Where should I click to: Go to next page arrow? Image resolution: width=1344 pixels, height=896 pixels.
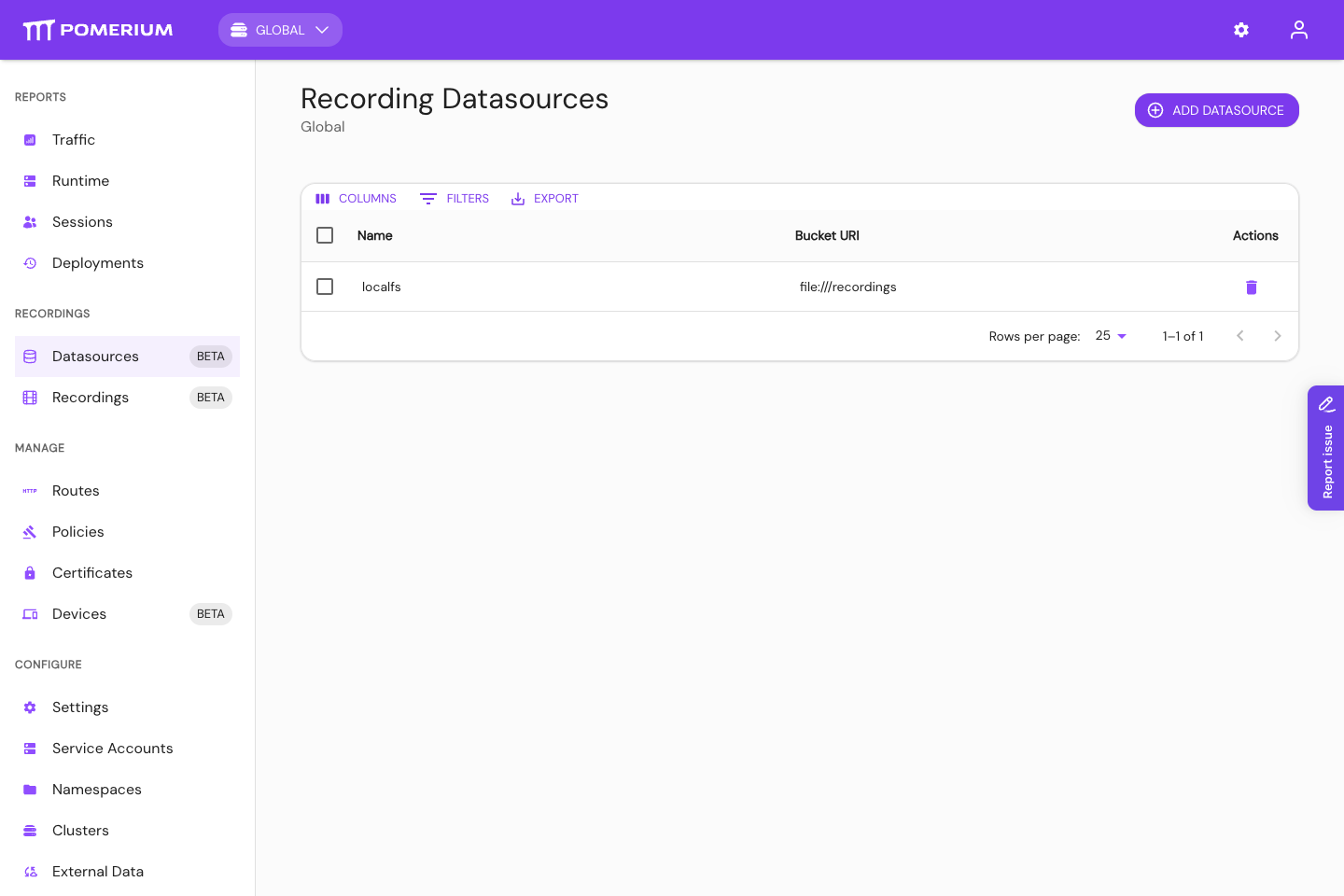(1278, 336)
